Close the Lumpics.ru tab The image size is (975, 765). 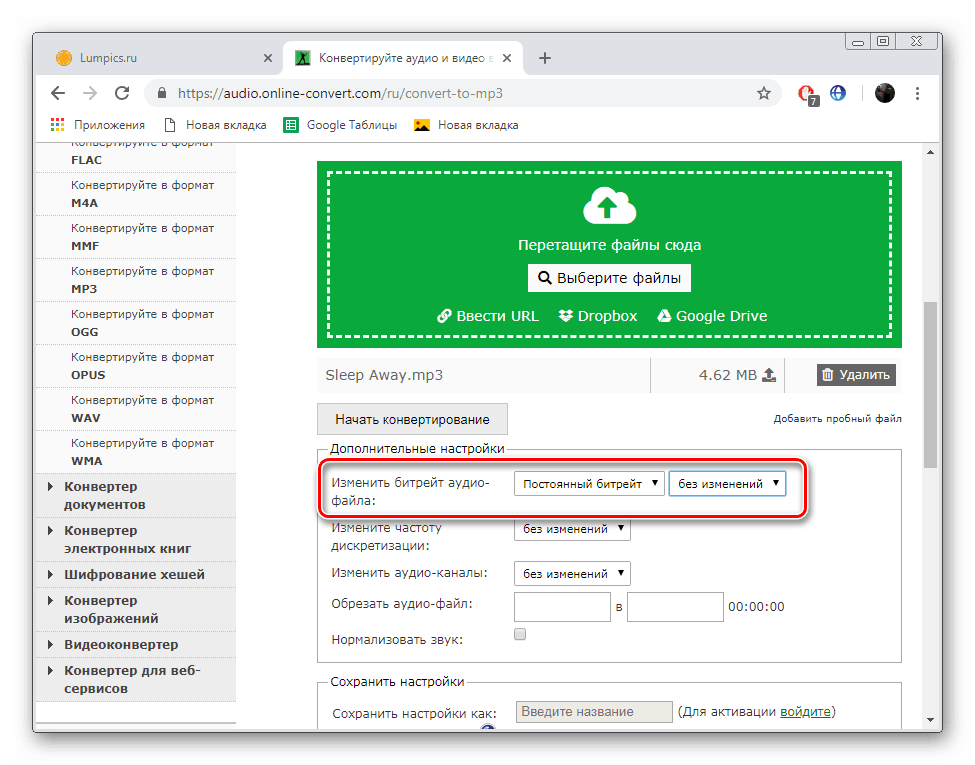point(268,58)
